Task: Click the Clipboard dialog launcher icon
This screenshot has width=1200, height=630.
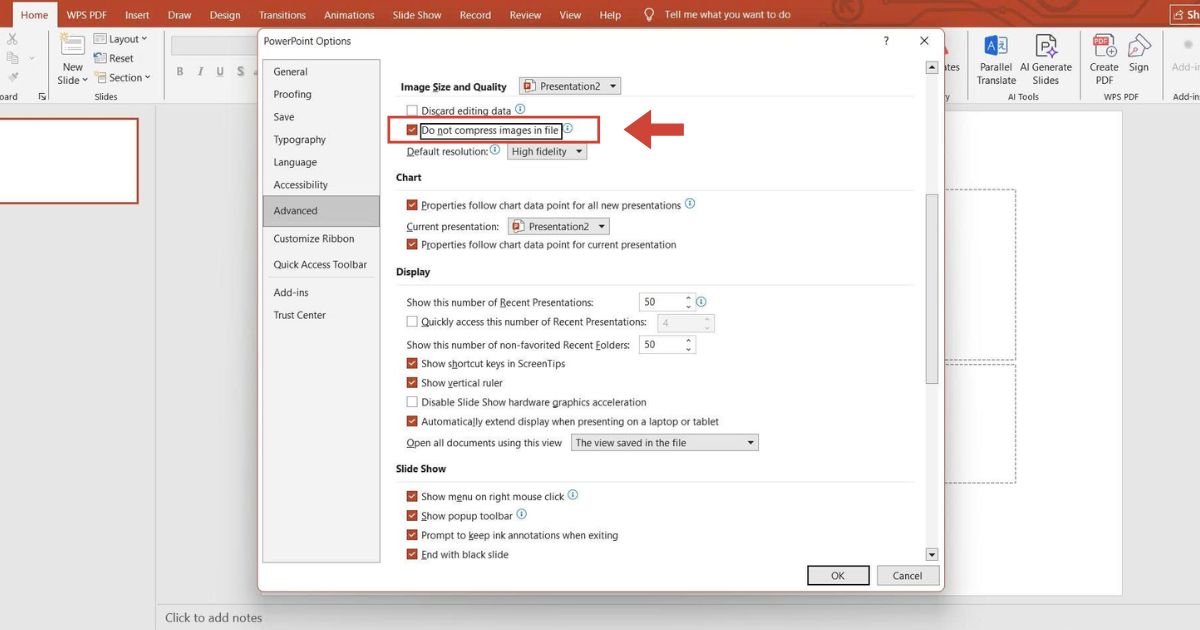Action: [42, 97]
